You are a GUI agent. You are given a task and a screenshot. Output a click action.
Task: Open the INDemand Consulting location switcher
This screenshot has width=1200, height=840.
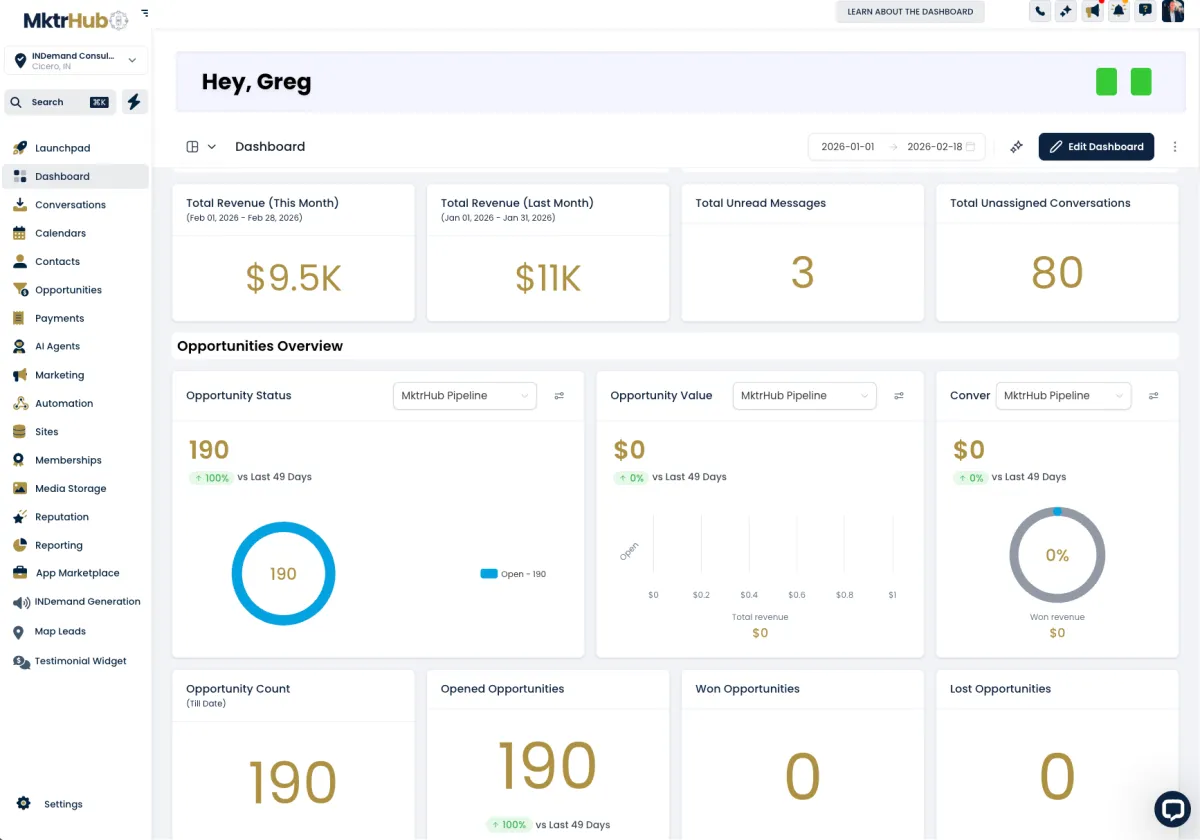[x=76, y=61]
